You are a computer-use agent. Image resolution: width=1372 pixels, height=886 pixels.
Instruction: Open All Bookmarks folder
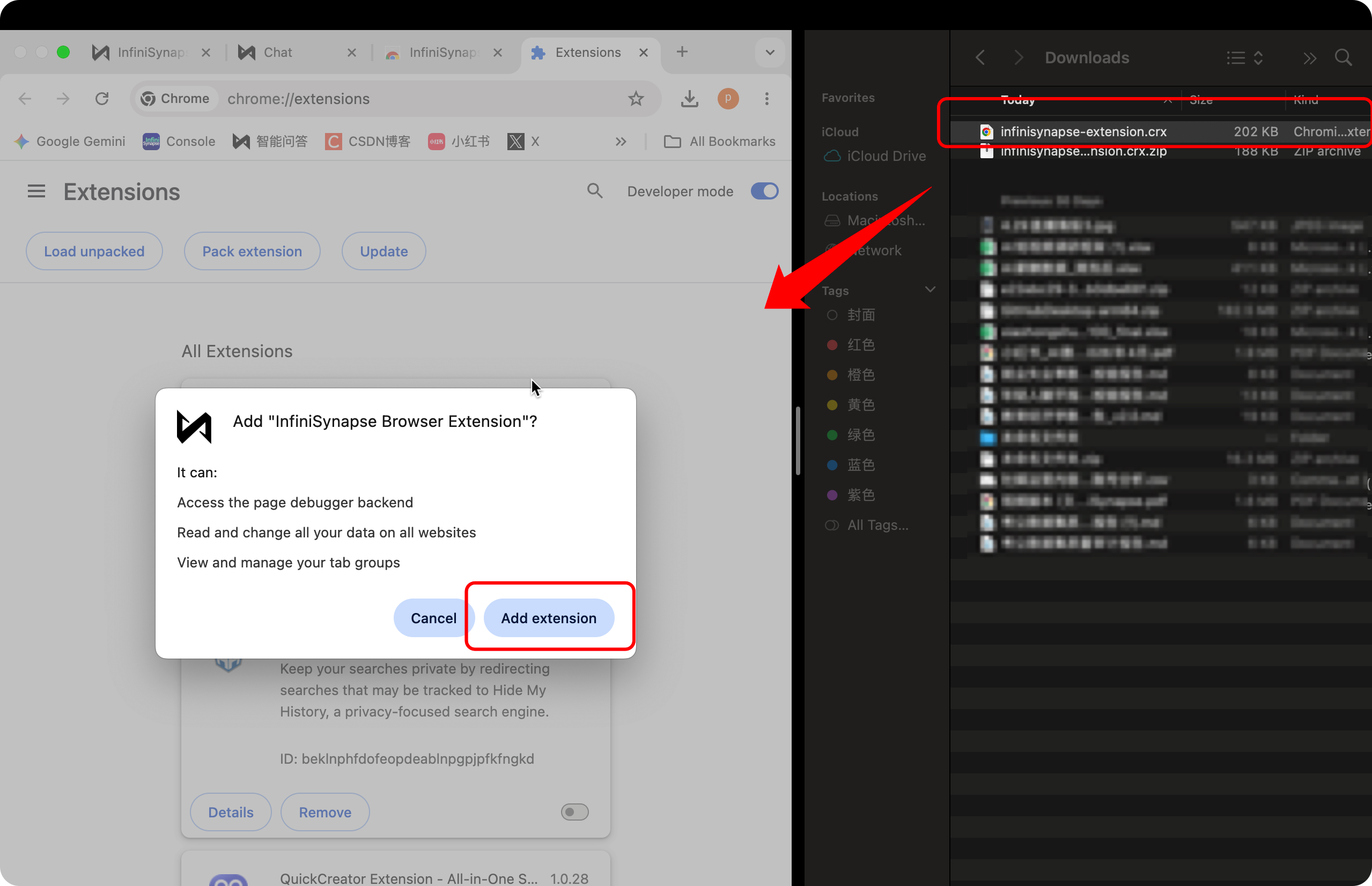click(x=720, y=142)
